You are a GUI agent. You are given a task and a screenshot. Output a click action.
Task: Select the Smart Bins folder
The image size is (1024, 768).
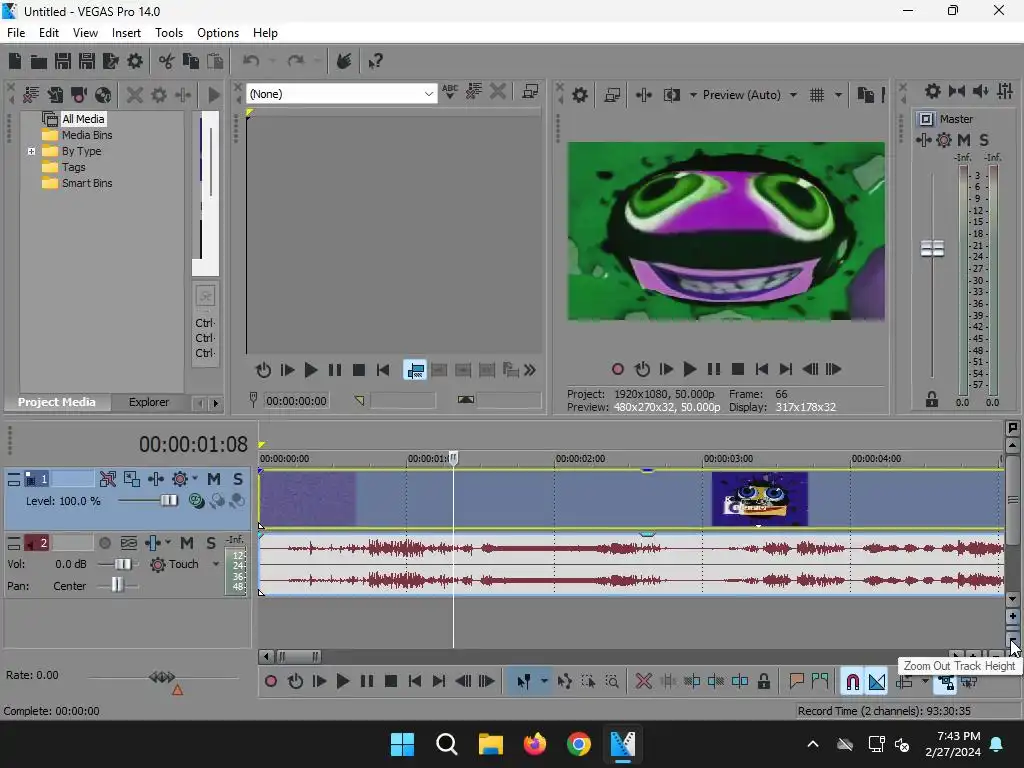coord(87,184)
